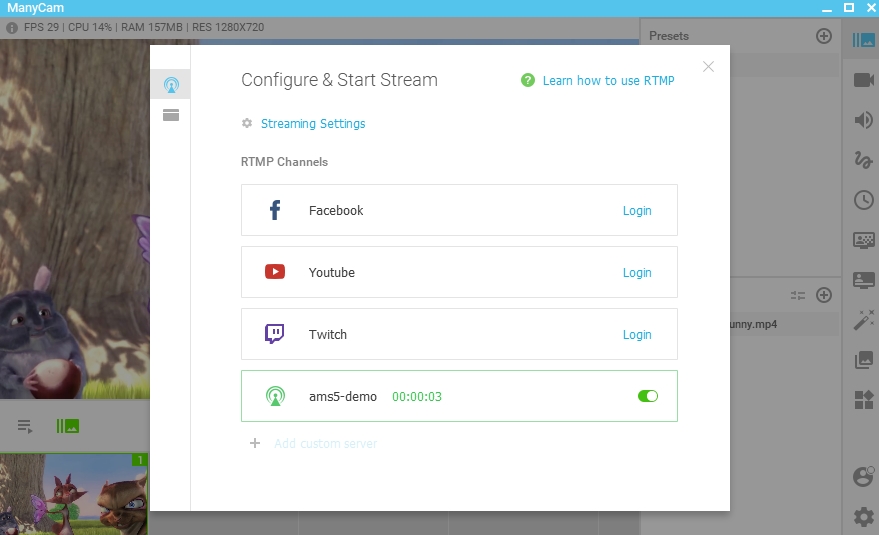Click the Lower third panel icon
Screen dimensions: 879x535
tap(863, 280)
